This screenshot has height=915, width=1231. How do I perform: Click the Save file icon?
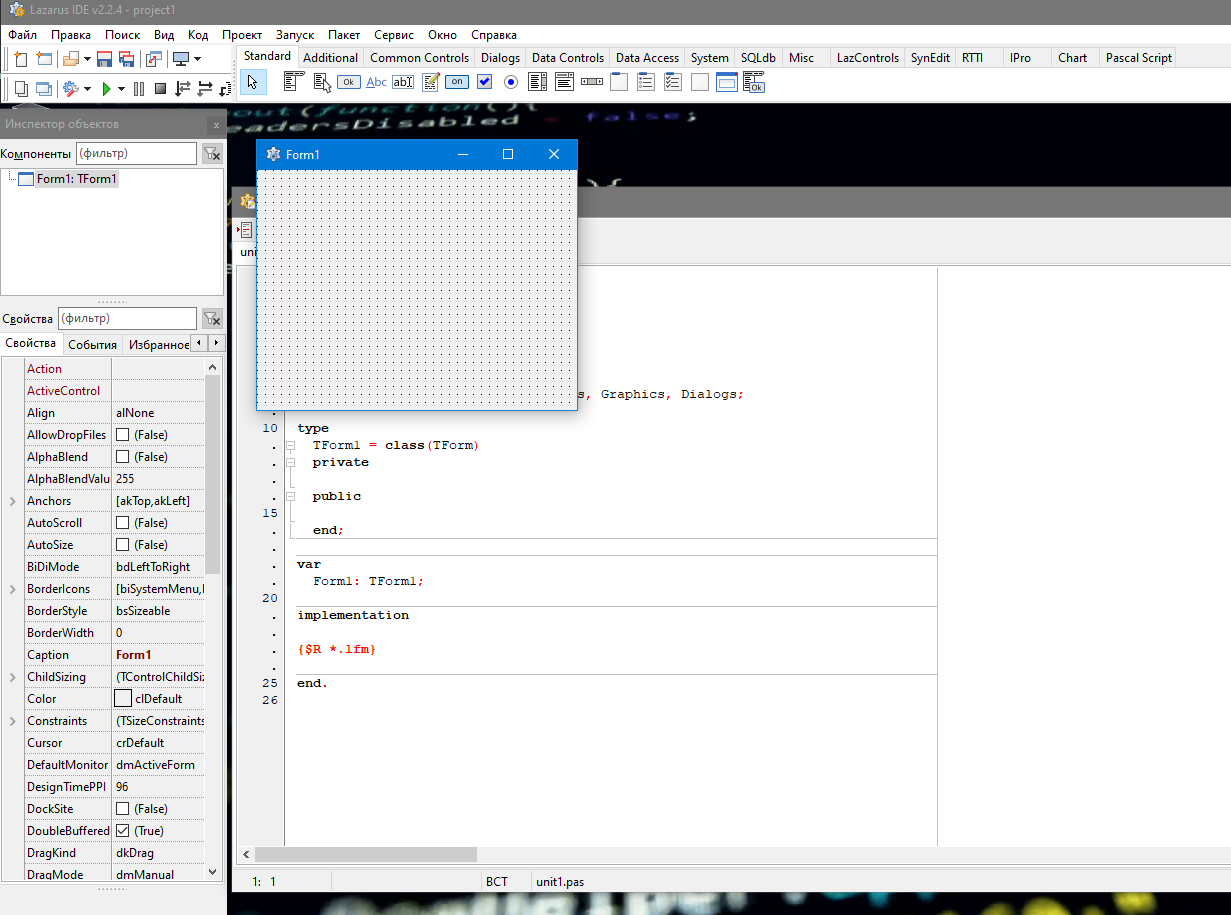point(104,59)
